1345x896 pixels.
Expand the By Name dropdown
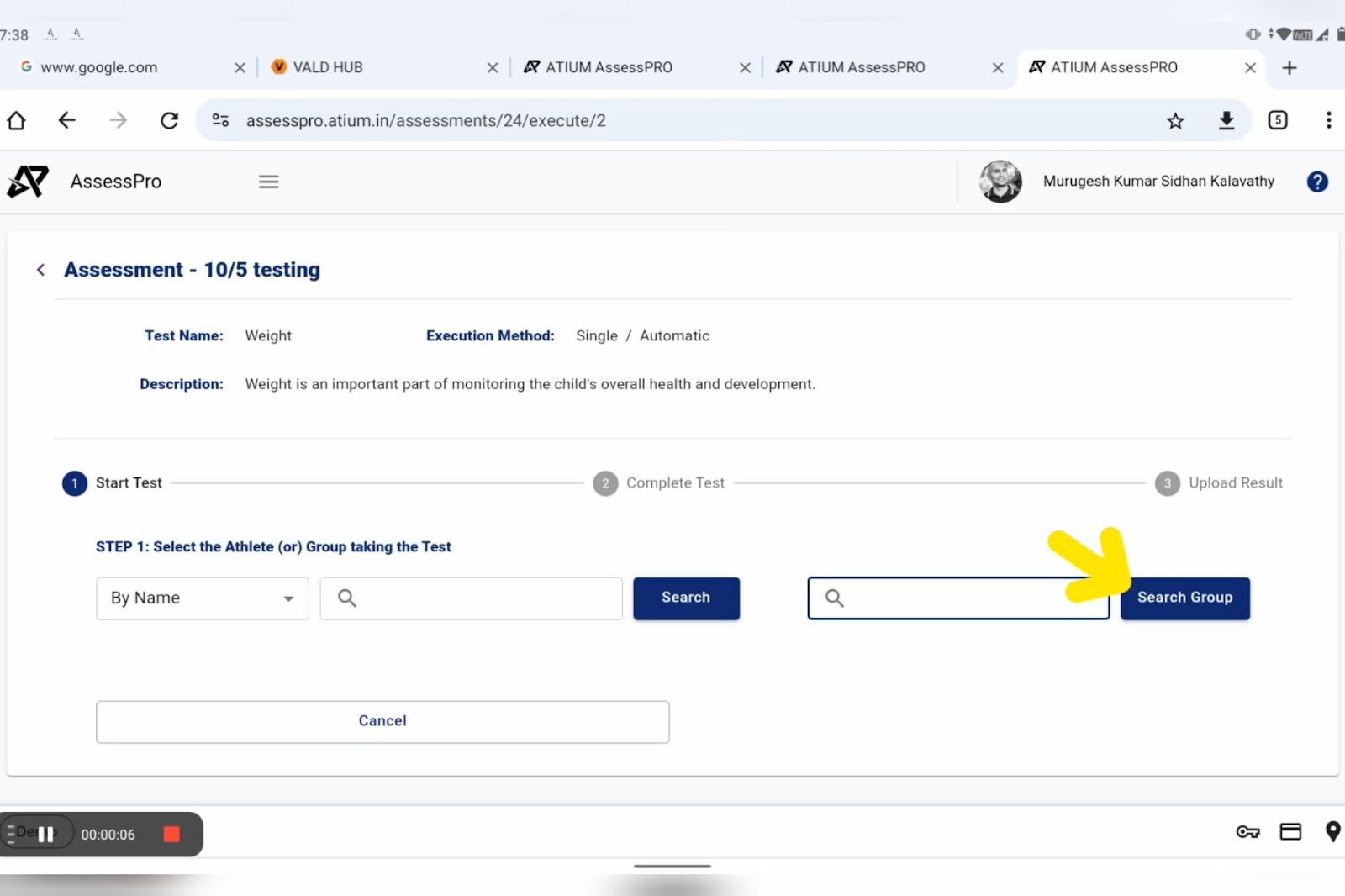[x=203, y=598]
